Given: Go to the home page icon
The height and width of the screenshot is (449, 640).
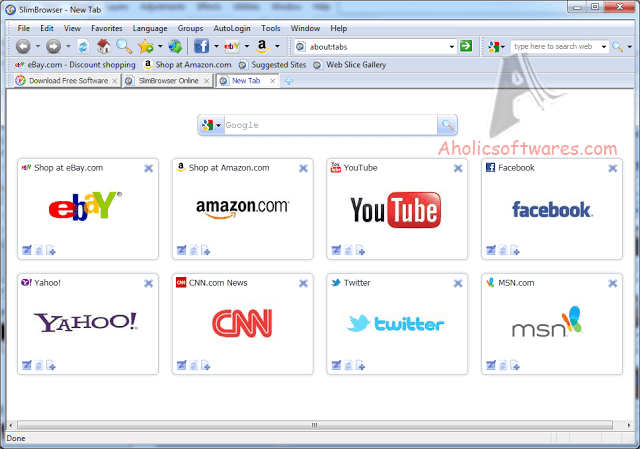Looking at the screenshot, I should [103, 47].
